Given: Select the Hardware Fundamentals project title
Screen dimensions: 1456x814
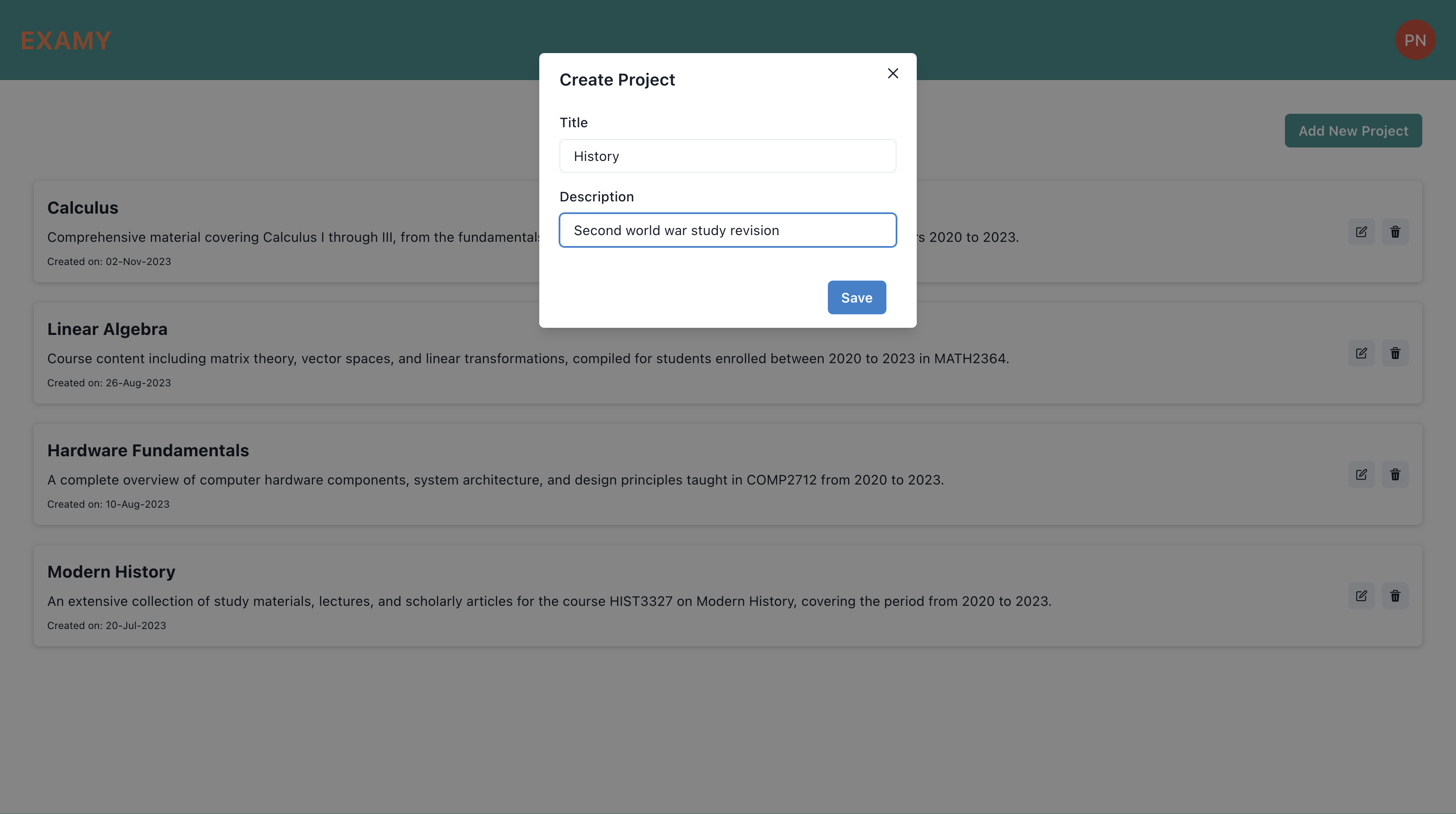Looking at the screenshot, I should pos(148,450).
